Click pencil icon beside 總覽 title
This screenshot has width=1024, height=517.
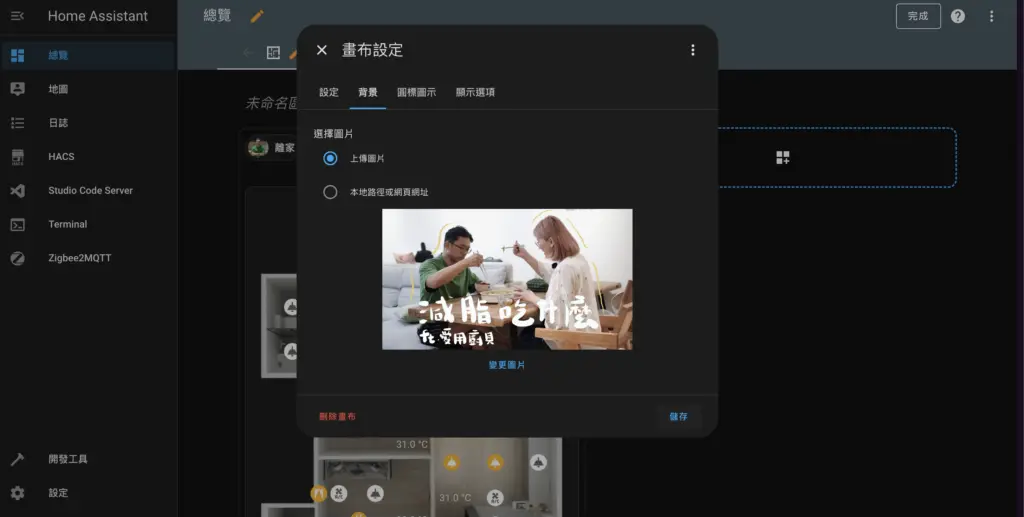(x=257, y=16)
